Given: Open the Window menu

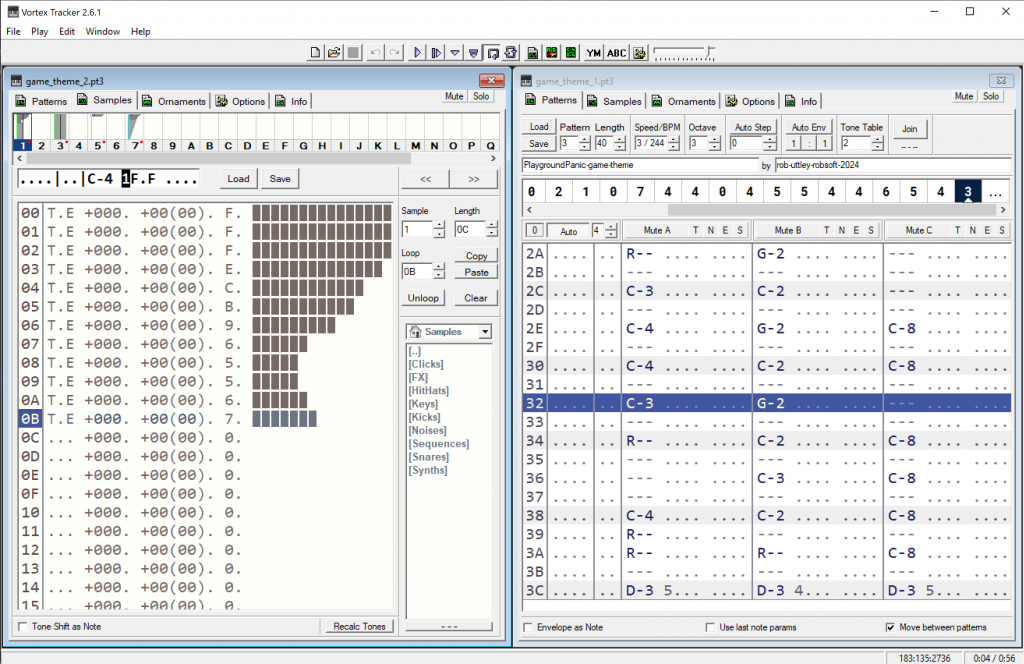Looking at the screenshot, I should (102, 31).
